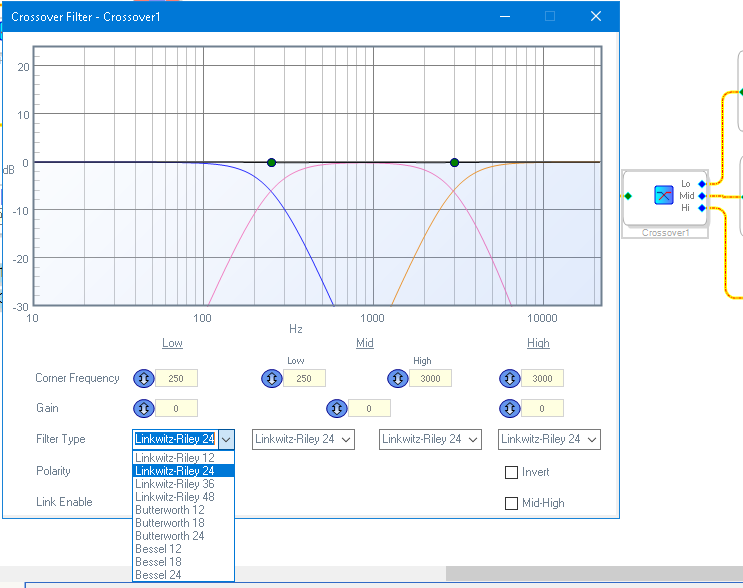Click the Mid band heading link

[x=365, y=343]
